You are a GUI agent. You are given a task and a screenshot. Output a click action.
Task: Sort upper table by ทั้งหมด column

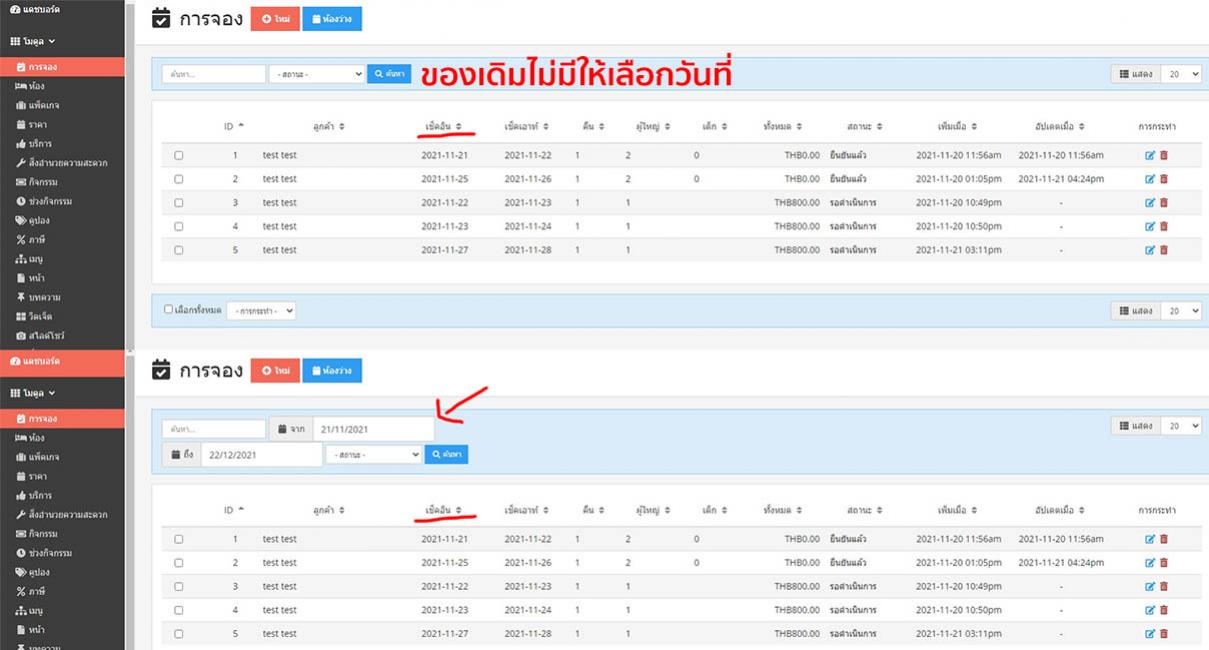(x=782, y=127)
